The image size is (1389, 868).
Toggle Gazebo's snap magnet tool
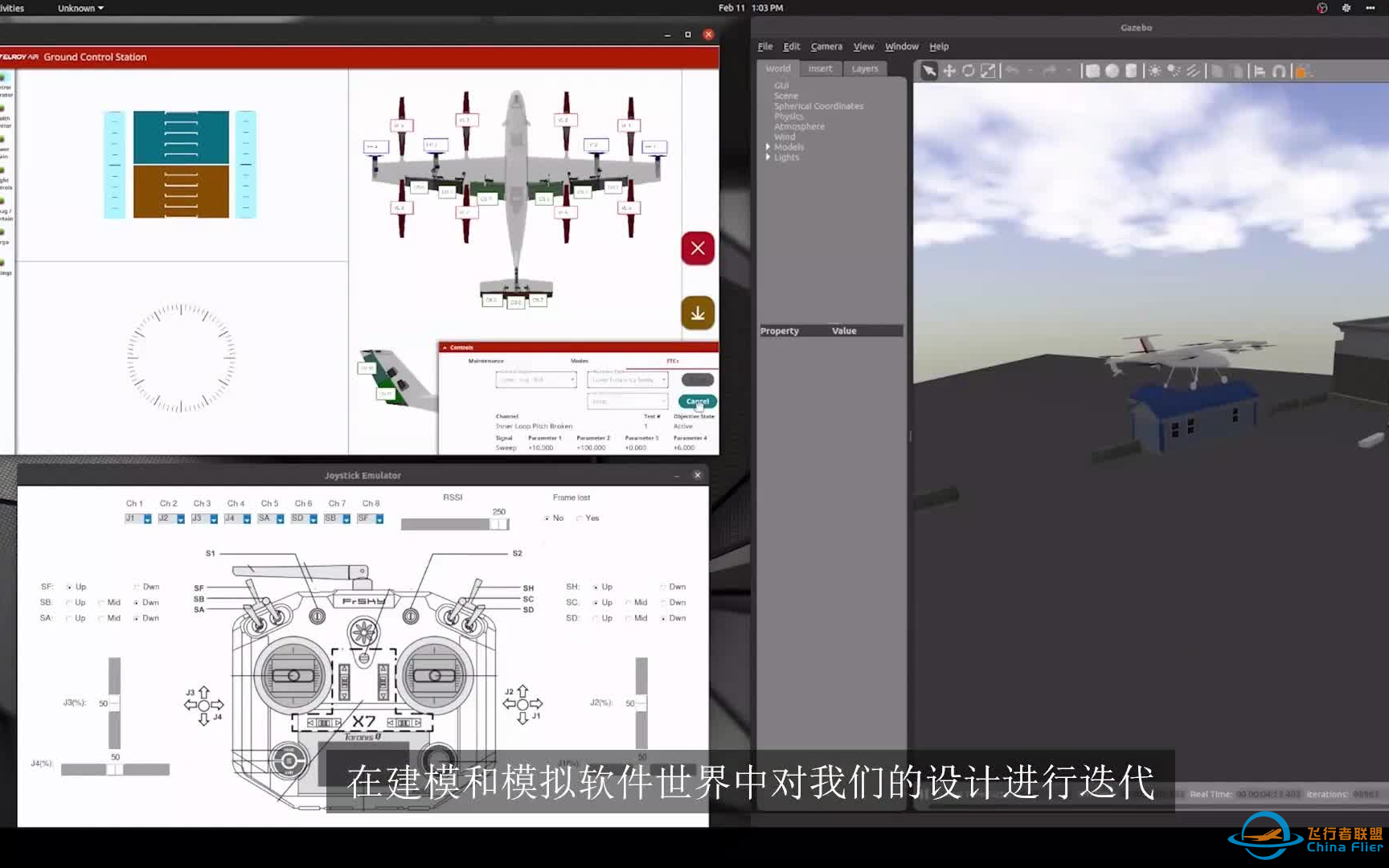point(1279,71)
